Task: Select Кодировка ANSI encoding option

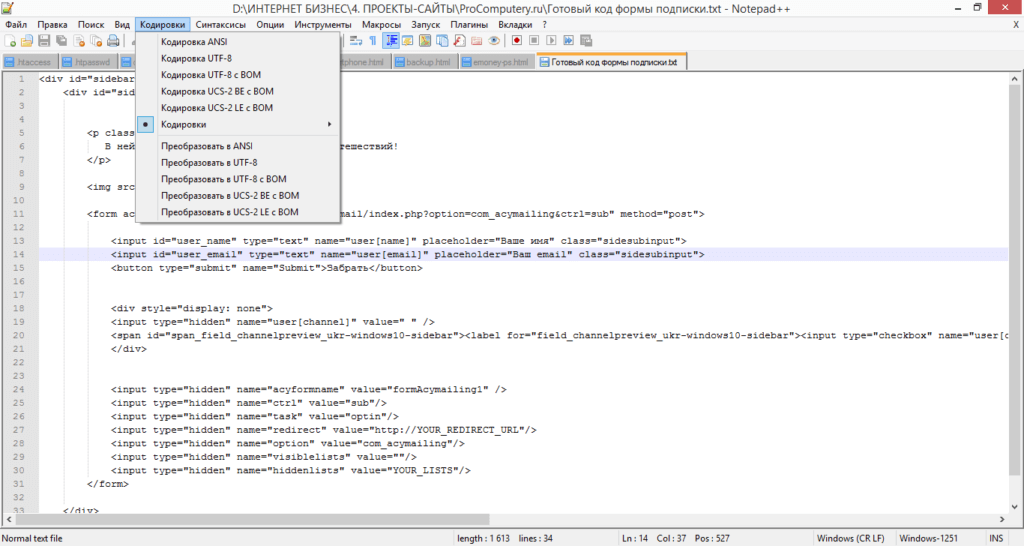Action: pyautogui.click(x=193, y=42)
